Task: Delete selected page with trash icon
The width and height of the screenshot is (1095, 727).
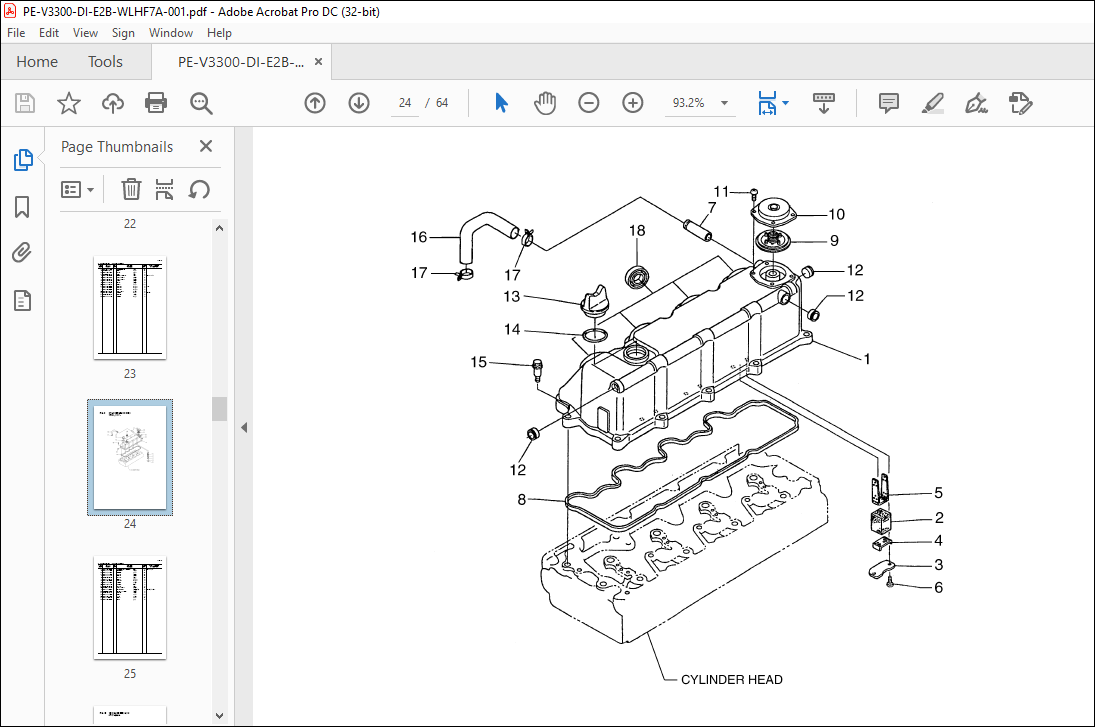Action: (131, 189)
